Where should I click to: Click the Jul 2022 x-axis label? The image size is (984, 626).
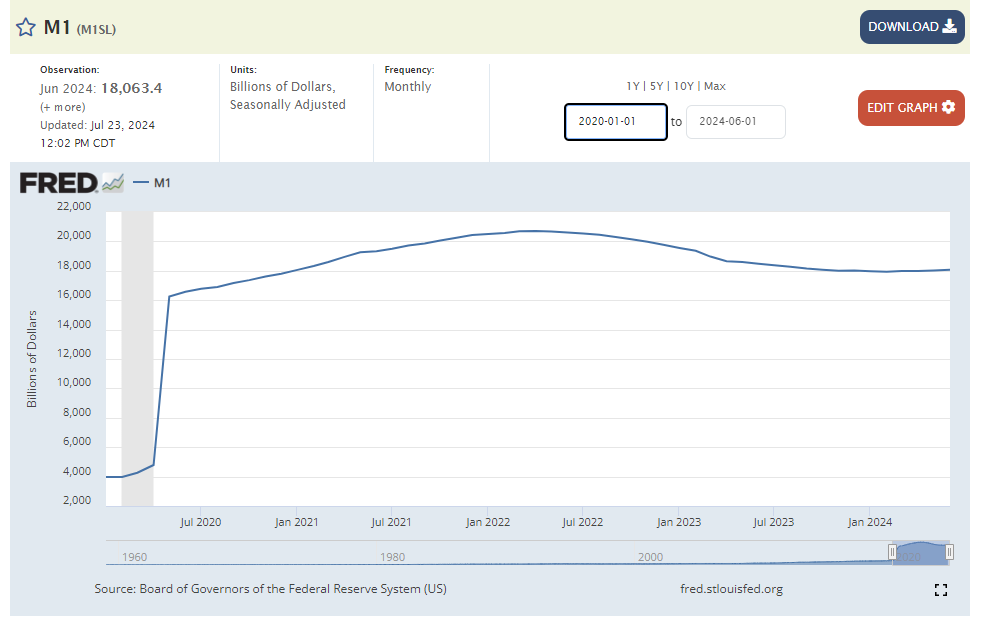click(582, 522)
